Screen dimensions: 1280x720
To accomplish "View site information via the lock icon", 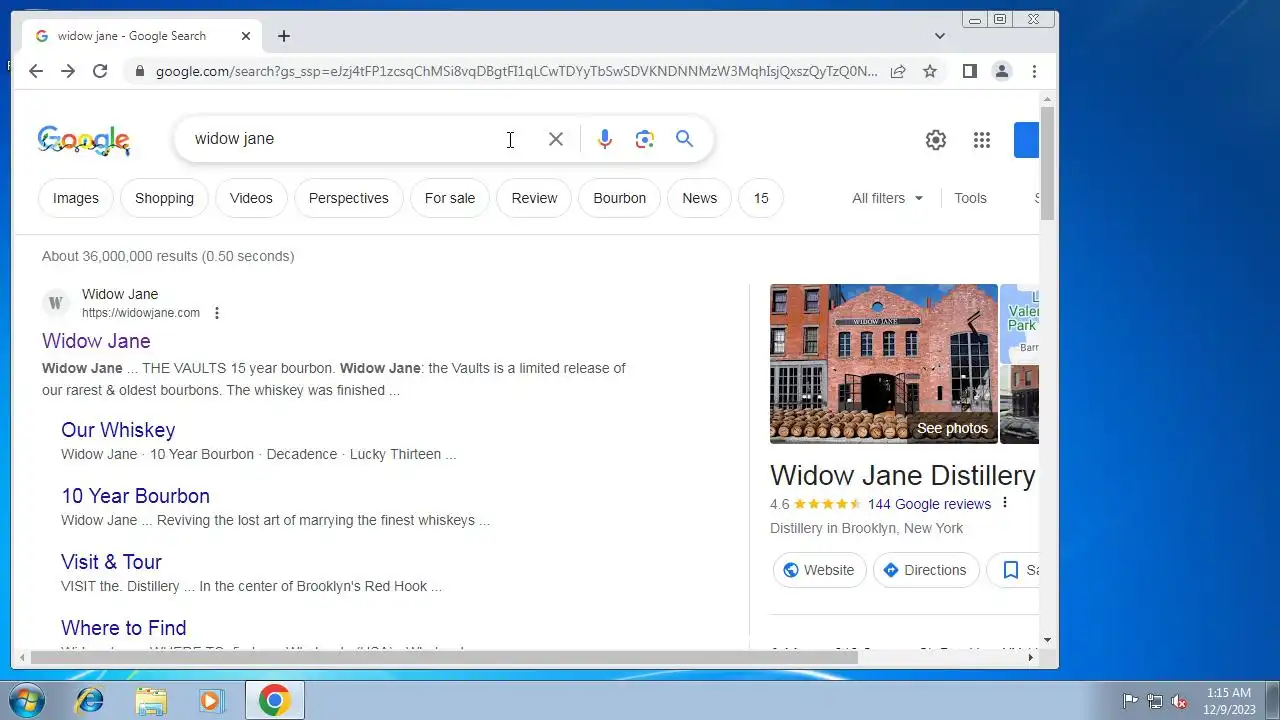I will [139, 71].
